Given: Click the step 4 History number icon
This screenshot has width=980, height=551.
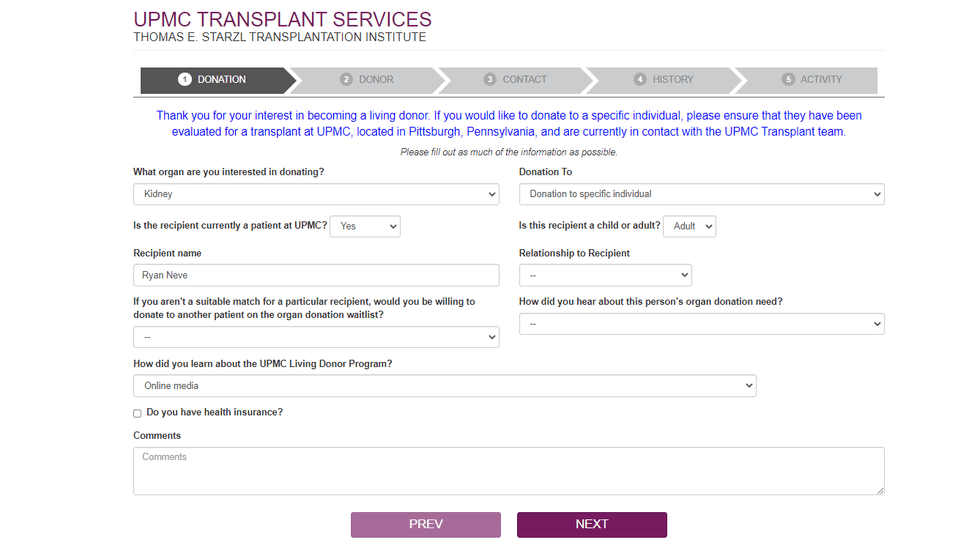Looking at the screenshot, I should click(640, 80).
